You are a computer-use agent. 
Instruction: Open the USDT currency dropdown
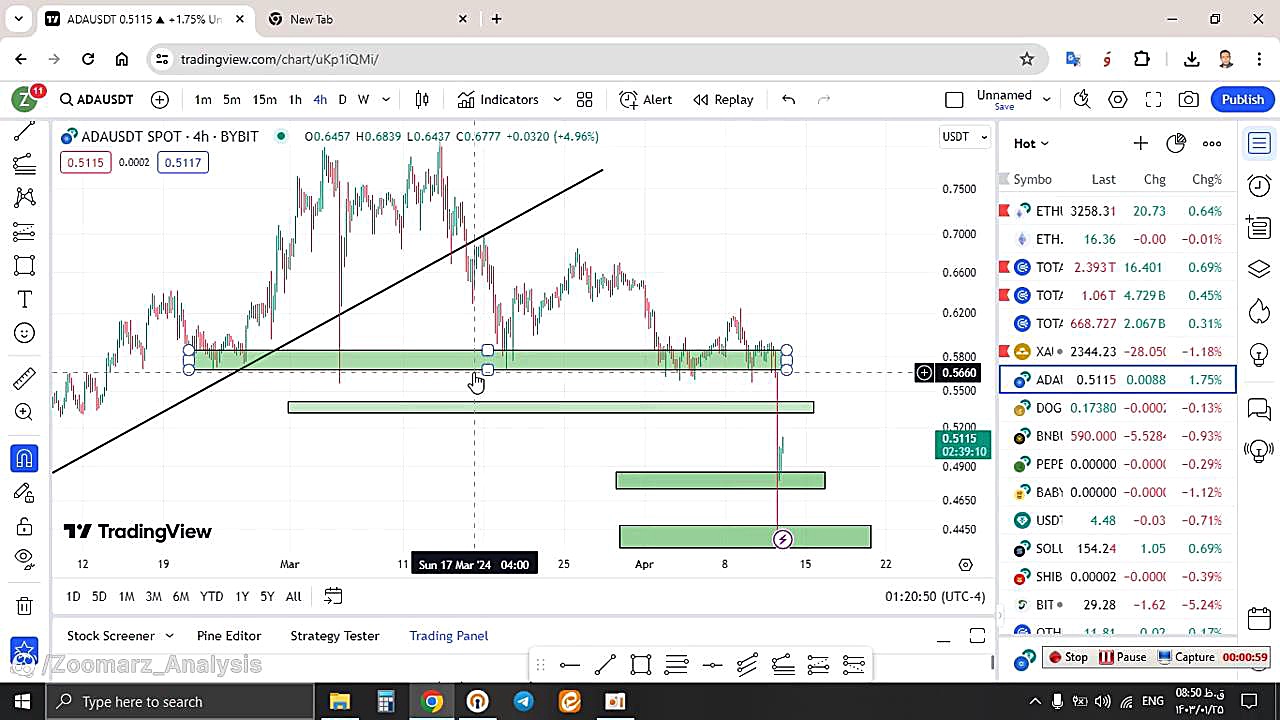(x=965, y=137)
